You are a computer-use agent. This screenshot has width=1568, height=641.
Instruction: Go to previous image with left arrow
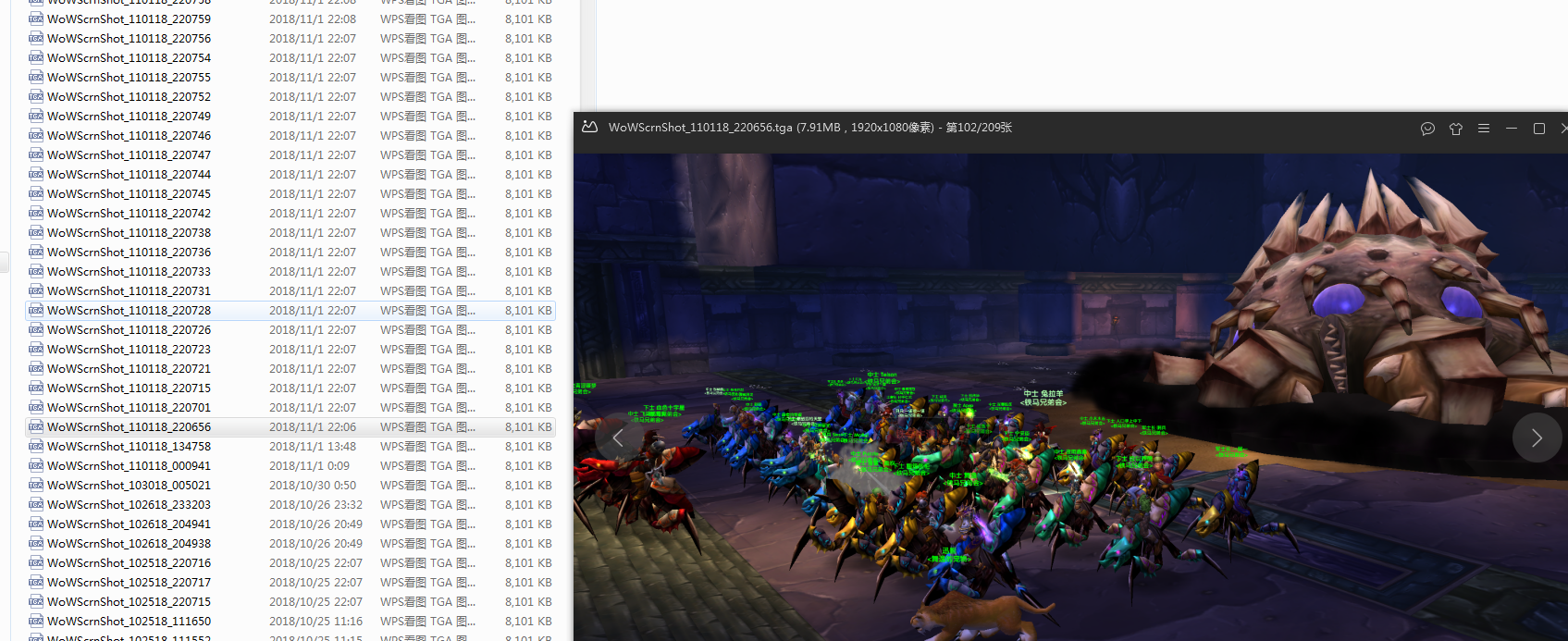click(618, 438)
